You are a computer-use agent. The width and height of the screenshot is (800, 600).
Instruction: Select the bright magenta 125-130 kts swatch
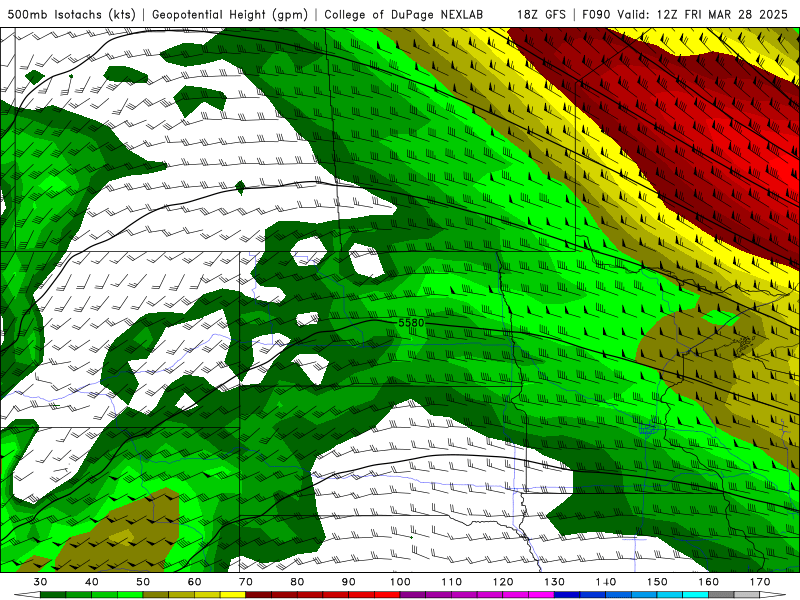click(542, 595)
